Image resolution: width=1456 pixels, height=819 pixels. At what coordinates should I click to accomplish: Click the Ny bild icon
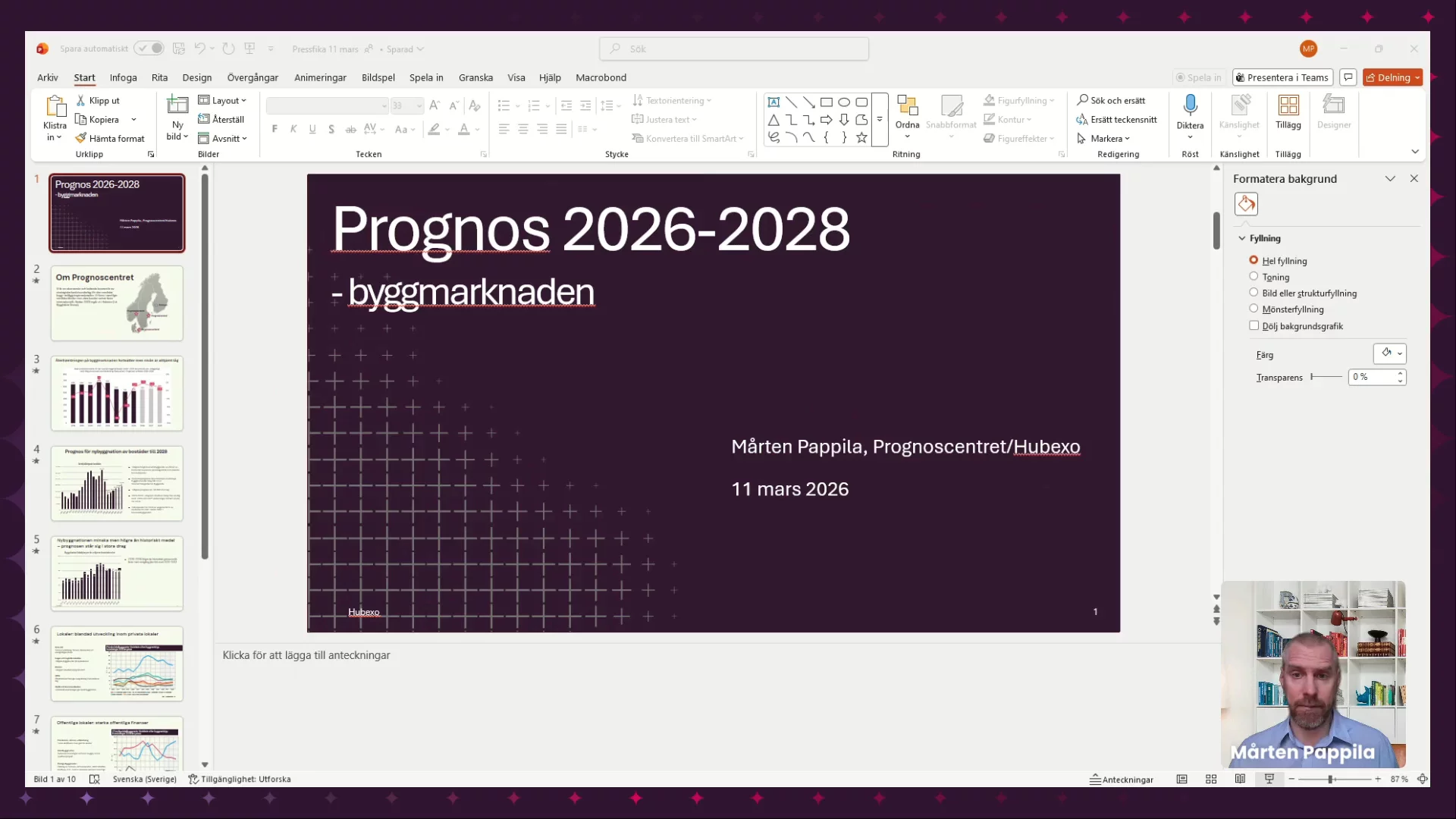[x=177, y=105]
